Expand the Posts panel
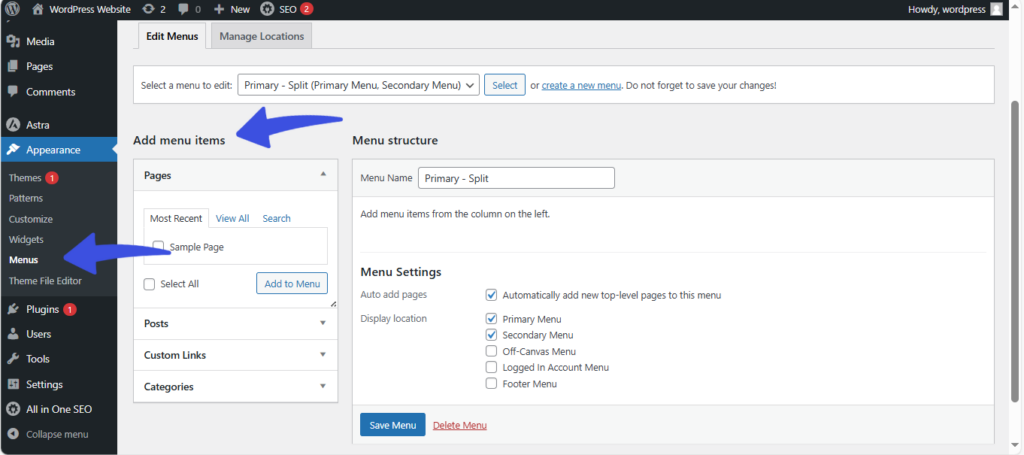Screen dimensions: 1024x455 (236, 324)
